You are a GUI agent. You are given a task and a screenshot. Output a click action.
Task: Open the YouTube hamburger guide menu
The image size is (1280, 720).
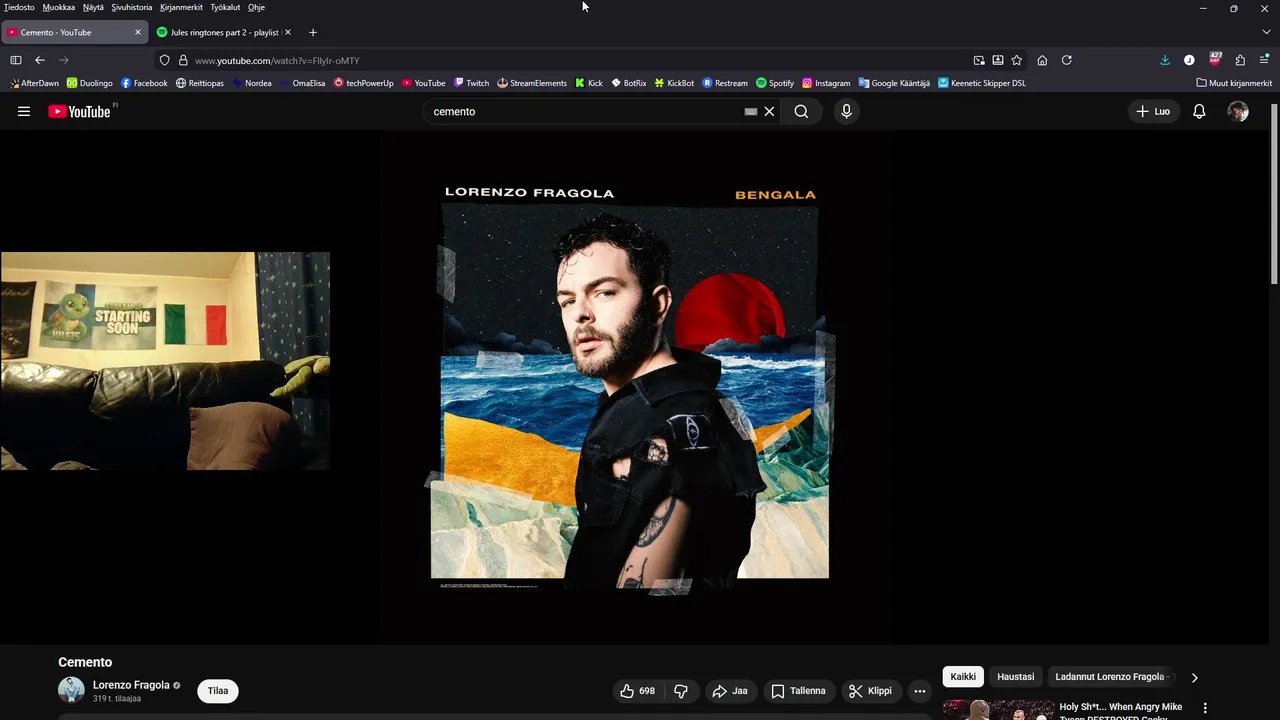click(x=24, y=111)
